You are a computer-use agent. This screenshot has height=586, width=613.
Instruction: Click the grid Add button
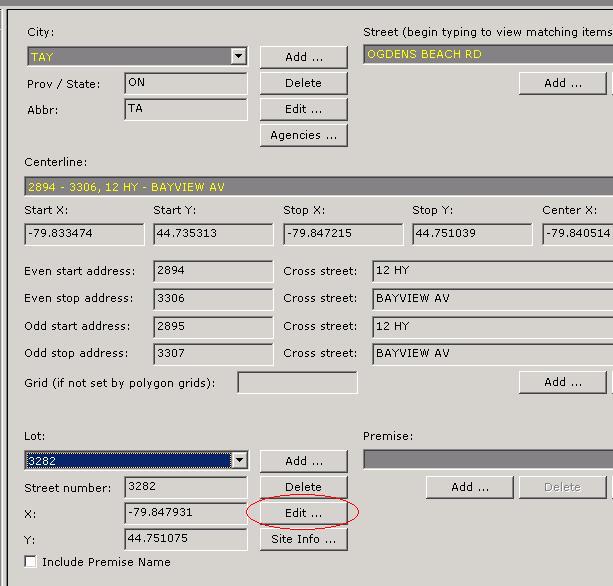click(x=562, y=382)
